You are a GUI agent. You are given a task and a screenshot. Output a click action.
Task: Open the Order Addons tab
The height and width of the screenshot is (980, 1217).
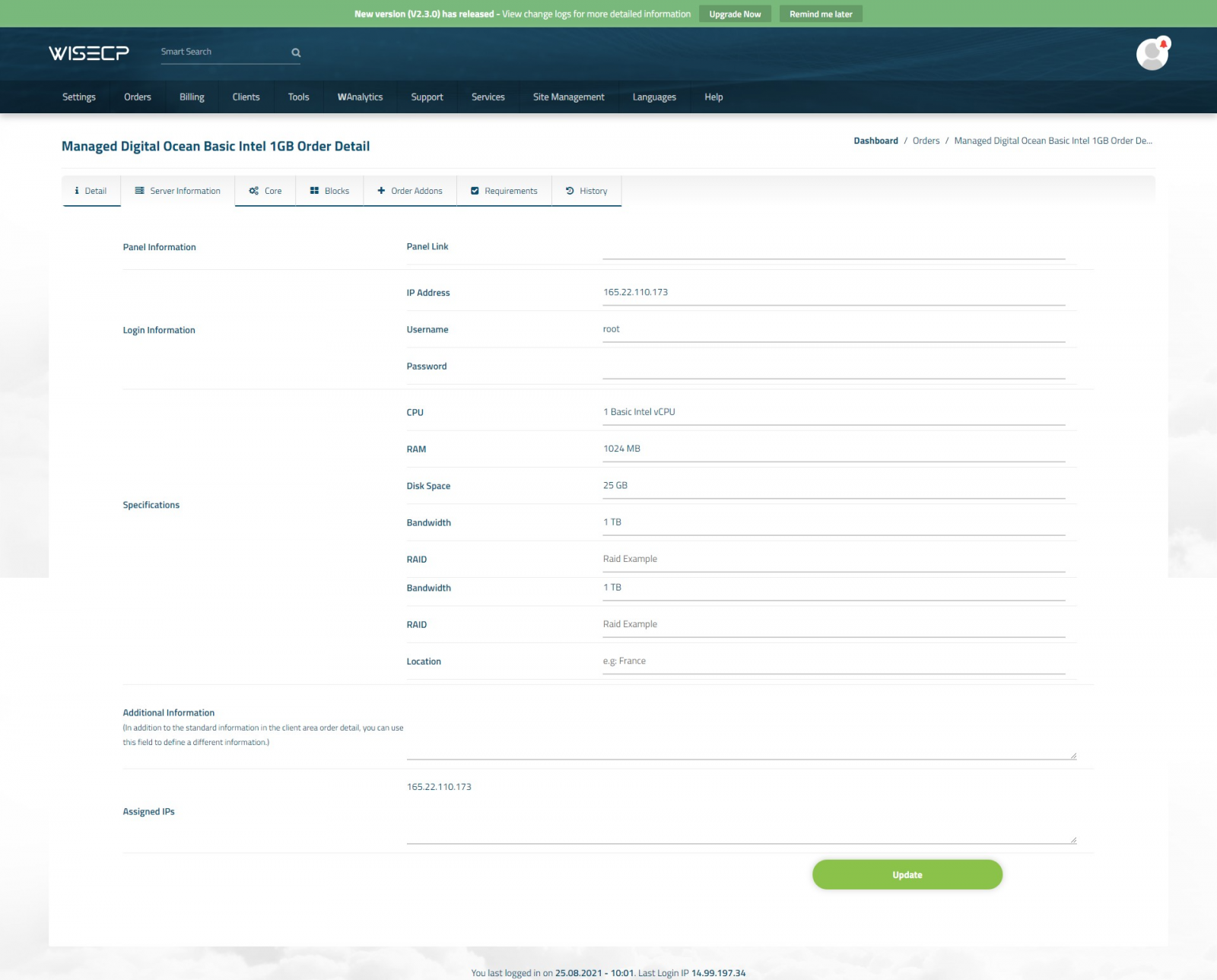point(410,191)
